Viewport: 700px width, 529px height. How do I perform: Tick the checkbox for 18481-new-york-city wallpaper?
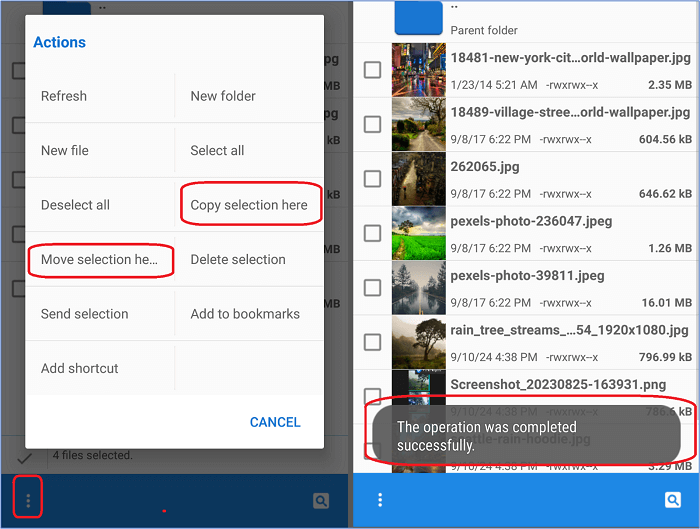372,70
